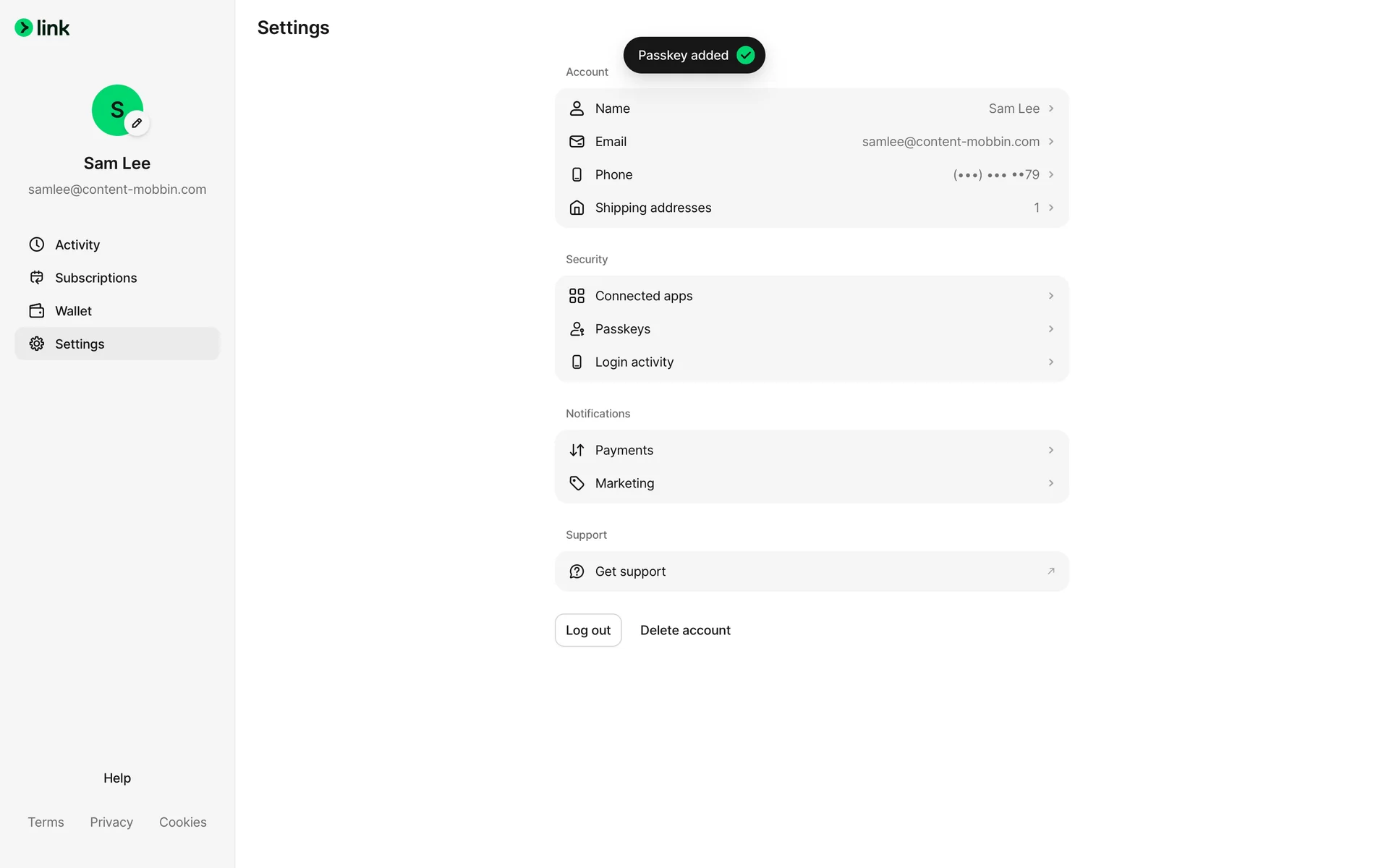Click the Subscriptions calendar icon in sidebar
Image resolution: width=1389 pixels, height=868 pixels.
[37, 278]
